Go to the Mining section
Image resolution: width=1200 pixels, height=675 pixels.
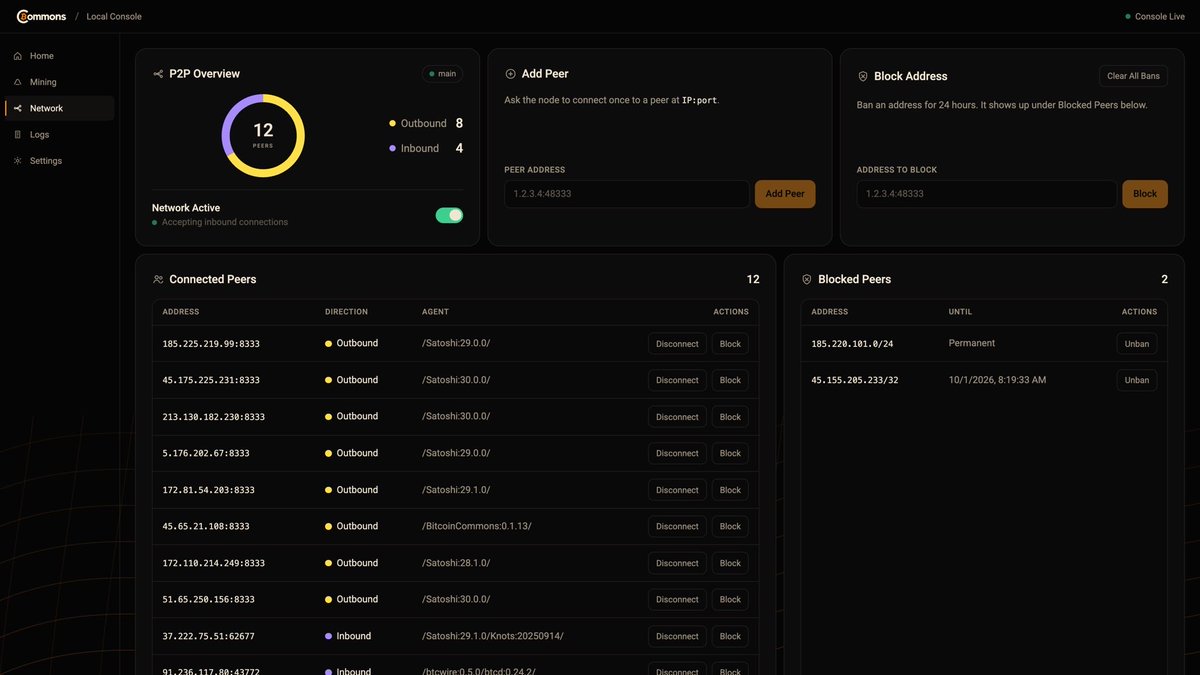click(x=59, y=82)
